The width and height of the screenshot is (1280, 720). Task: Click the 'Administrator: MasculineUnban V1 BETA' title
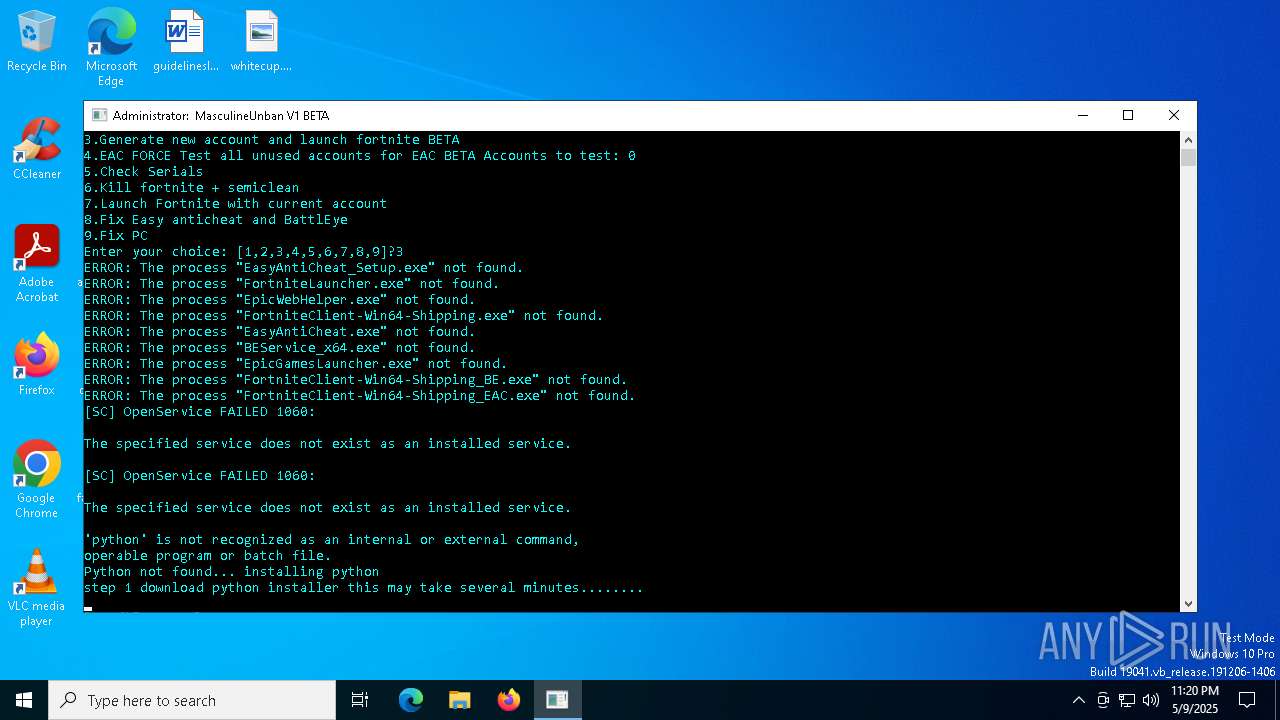tap(221, 116)
